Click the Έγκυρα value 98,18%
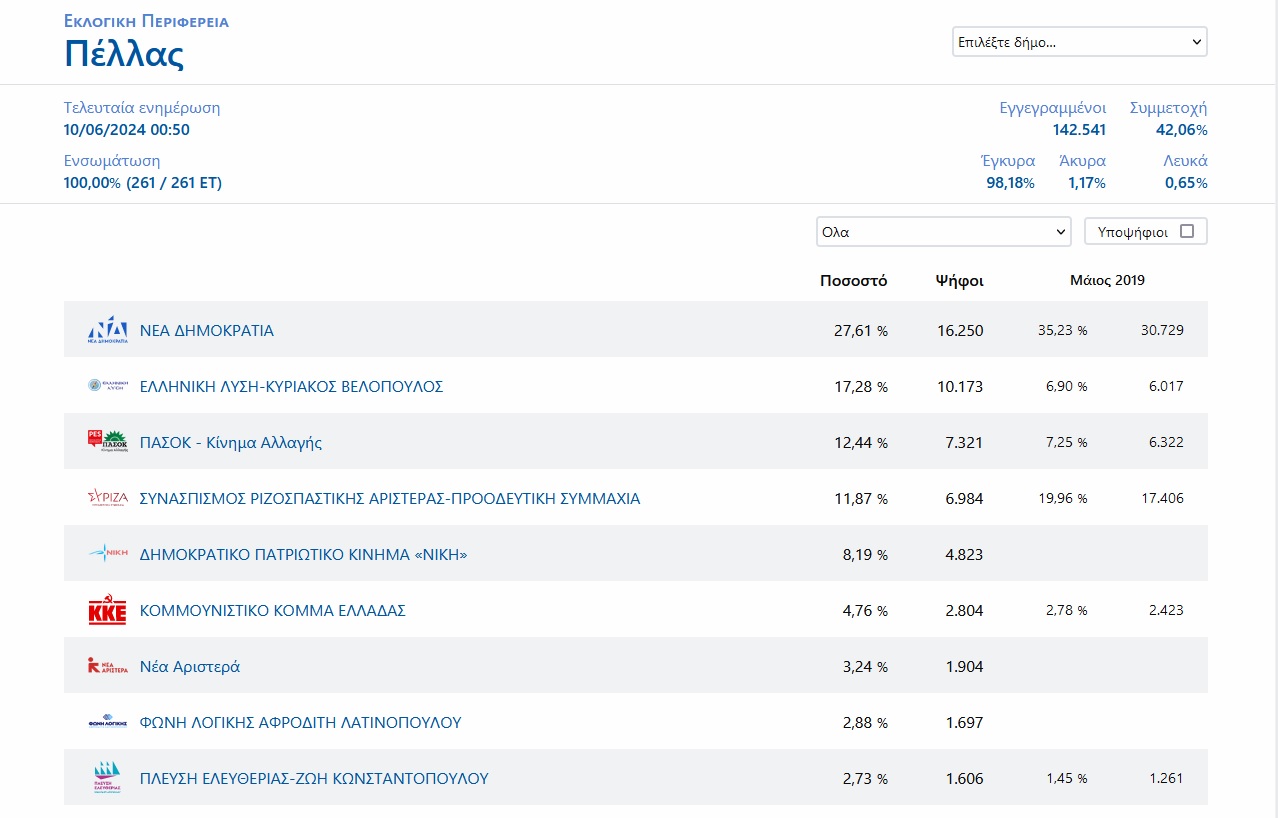1278x818 pixels. point(1010,183)
